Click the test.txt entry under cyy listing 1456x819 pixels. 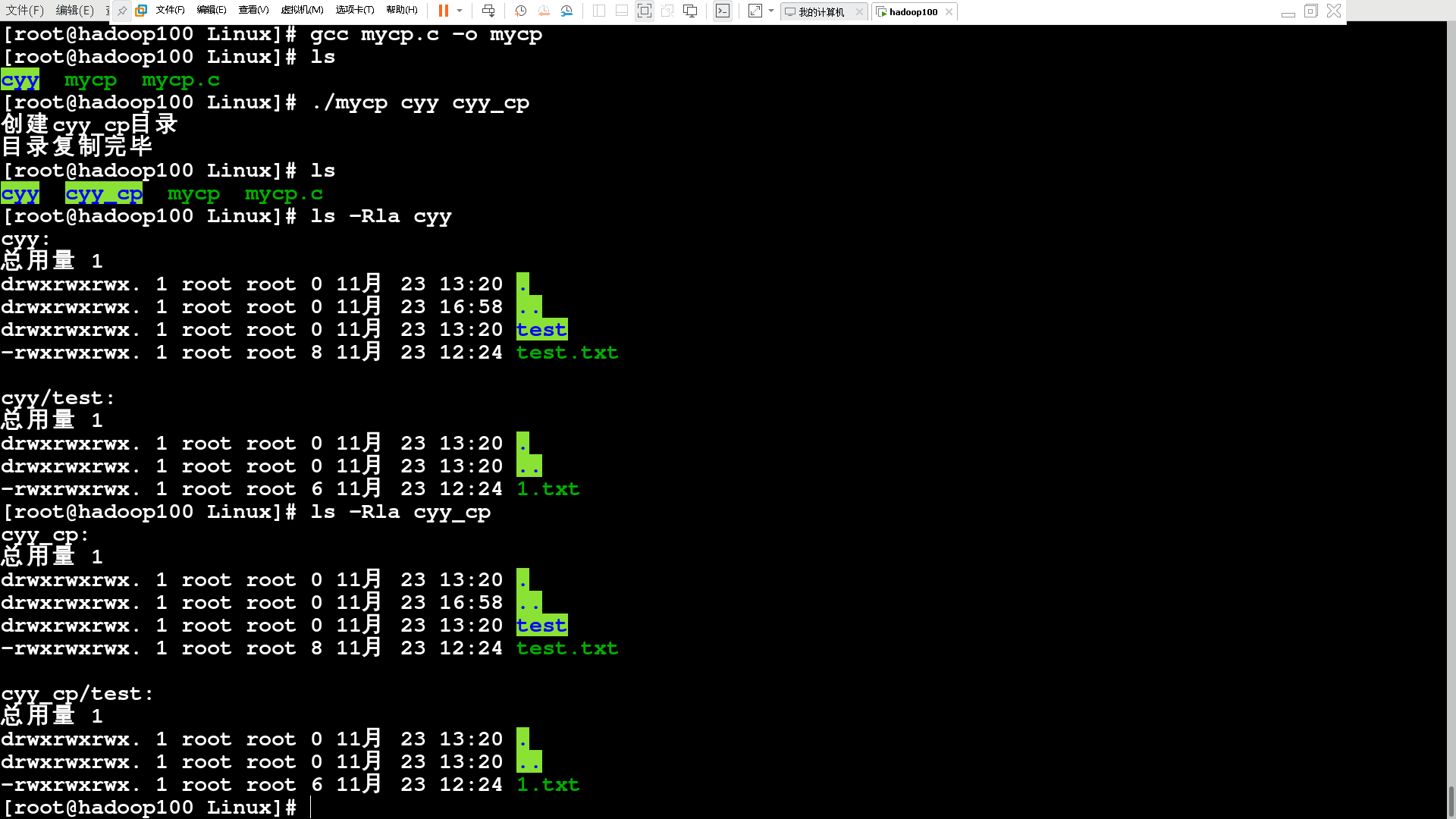(x=567, y=353)
